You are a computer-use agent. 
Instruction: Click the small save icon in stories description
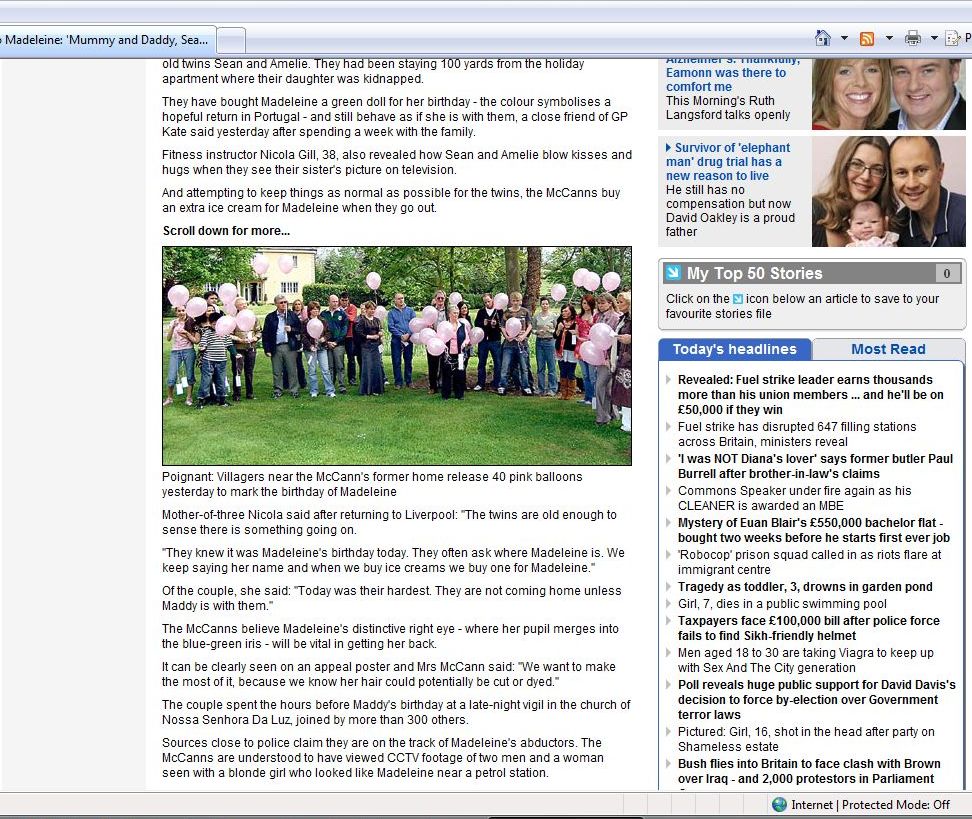tap(738, 299)
